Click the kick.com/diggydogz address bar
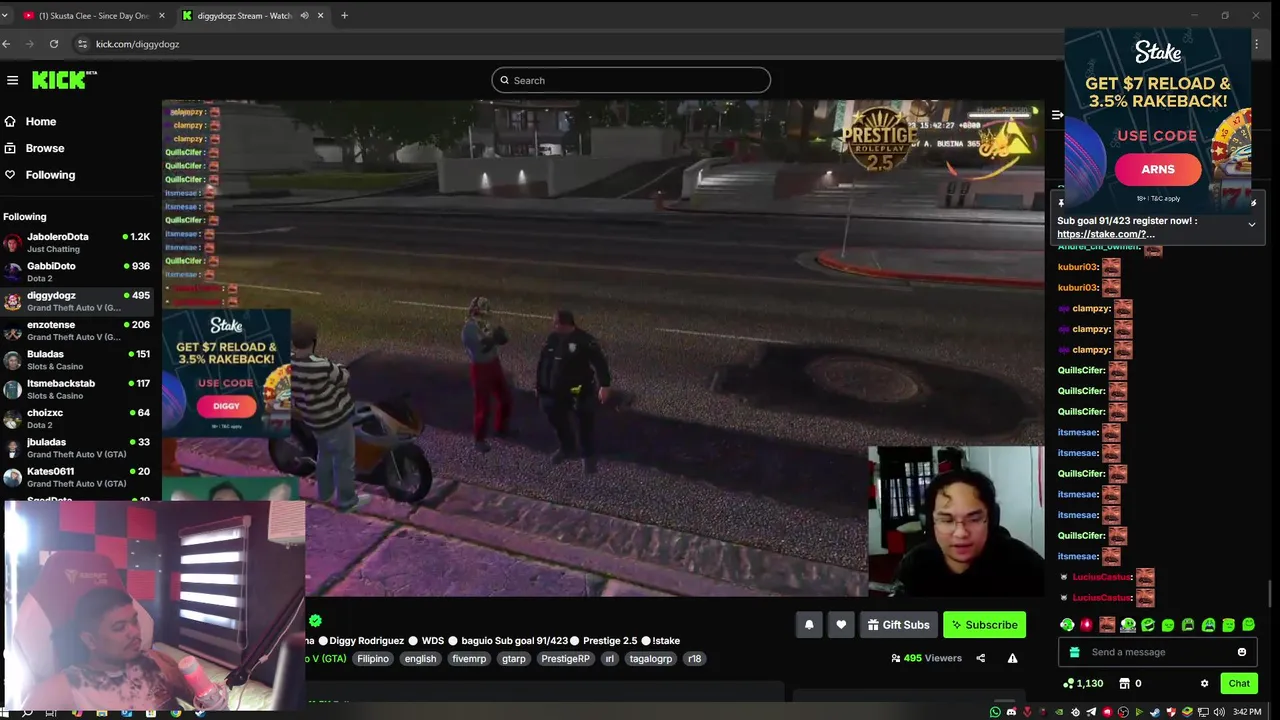 pos(570,44)
